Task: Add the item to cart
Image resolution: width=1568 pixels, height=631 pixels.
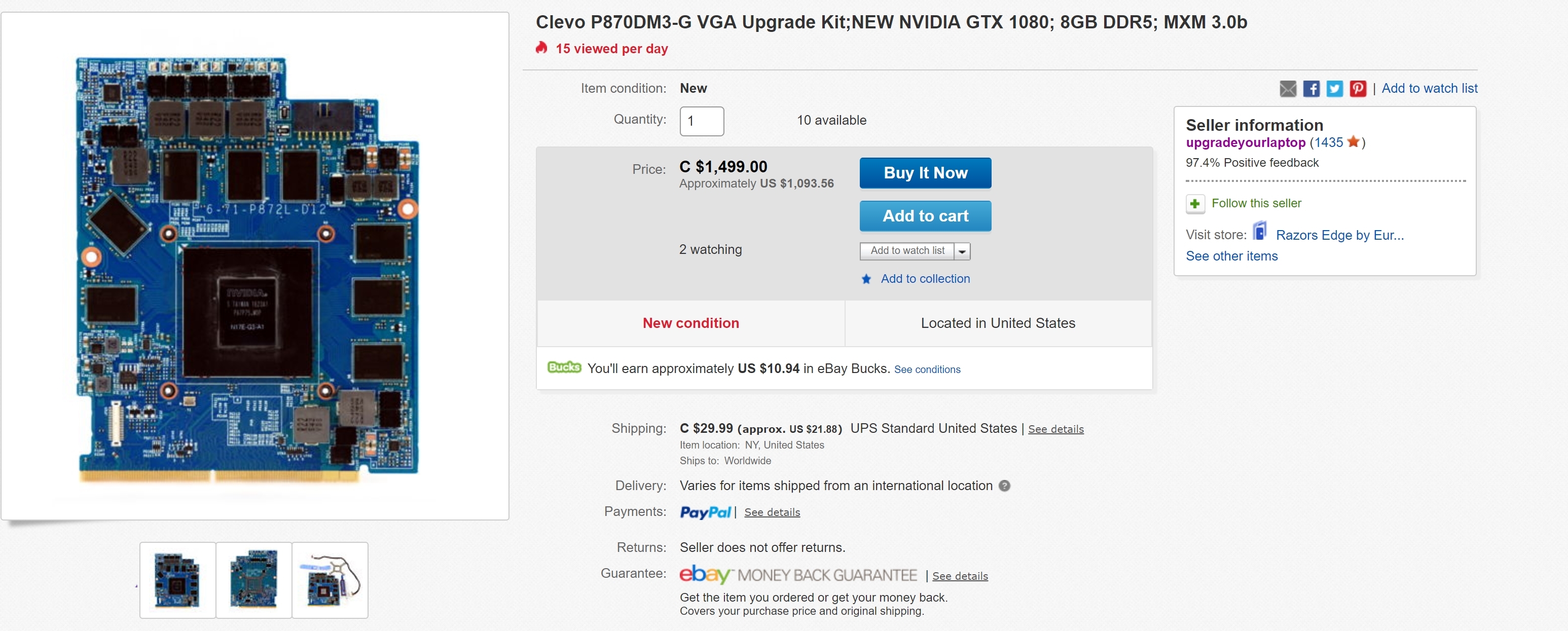Action: coord(925,216)
